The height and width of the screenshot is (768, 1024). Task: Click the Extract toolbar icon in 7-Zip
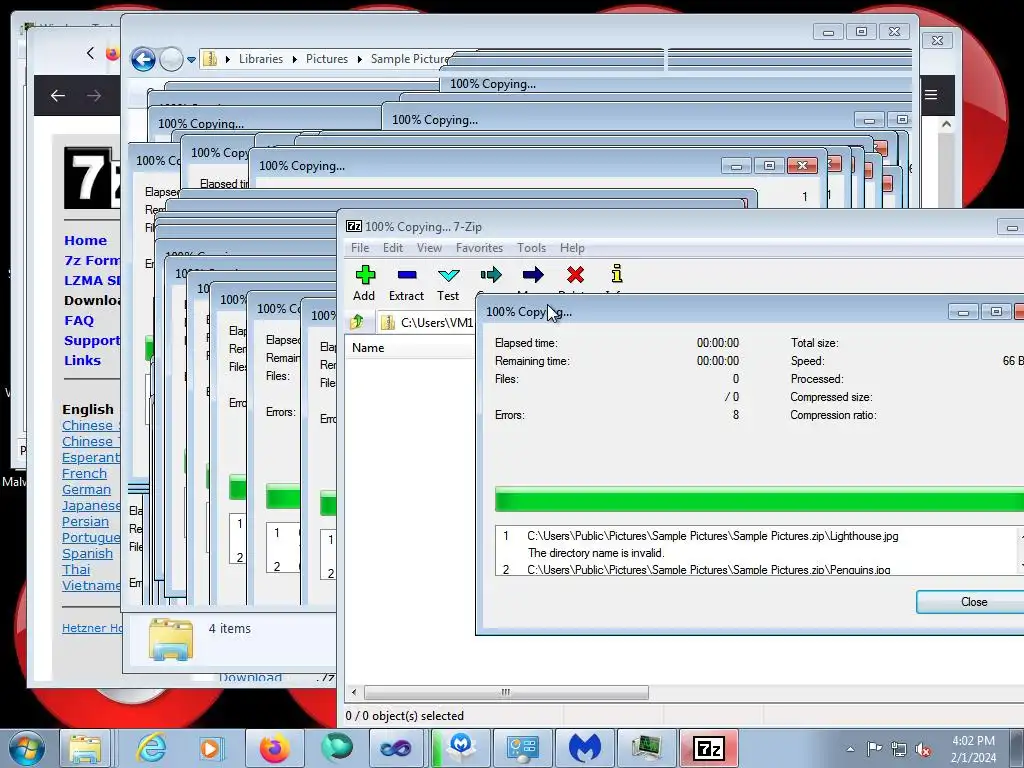tap(406, 276)
